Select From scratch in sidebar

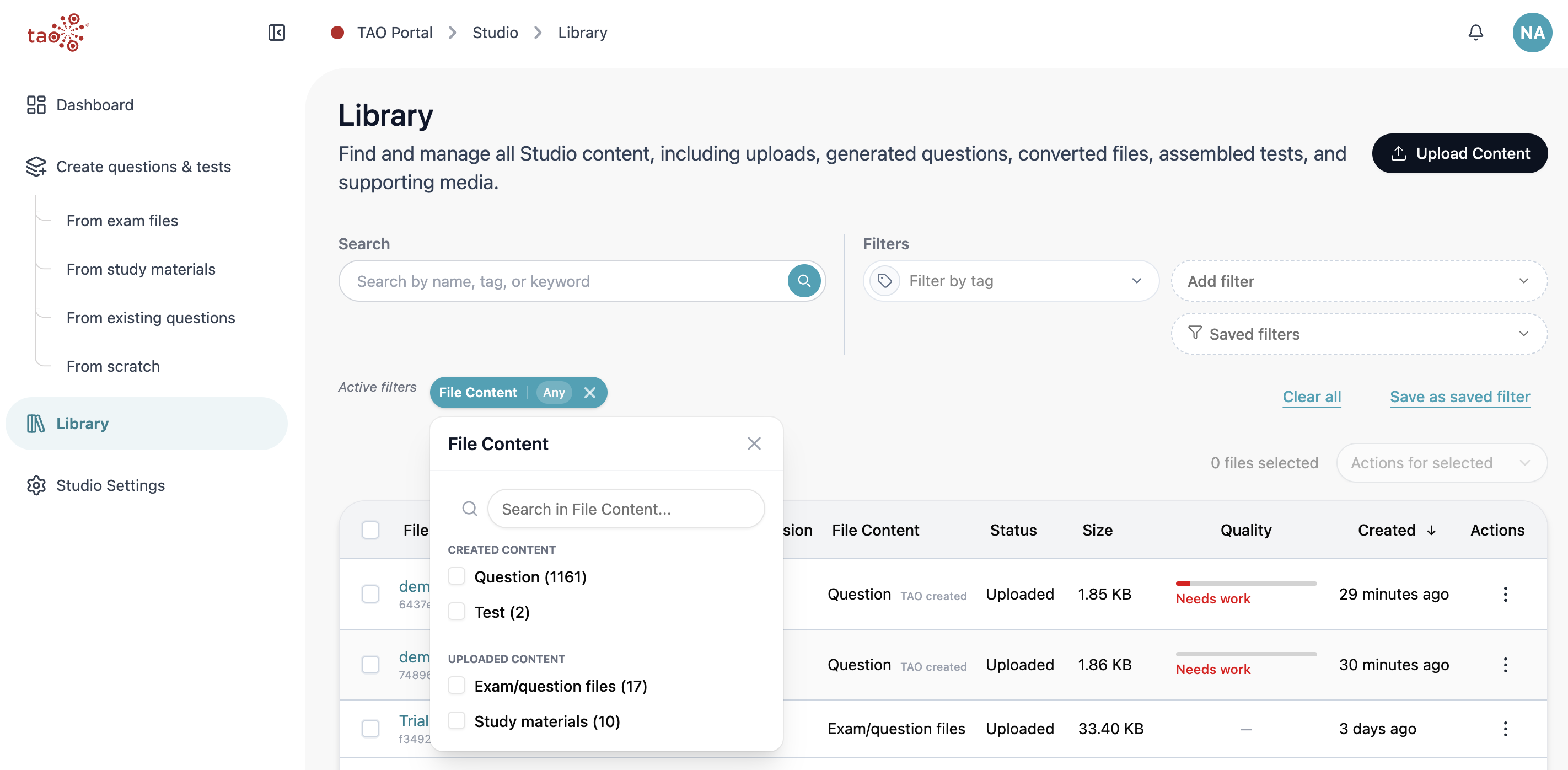click(112, 367)
